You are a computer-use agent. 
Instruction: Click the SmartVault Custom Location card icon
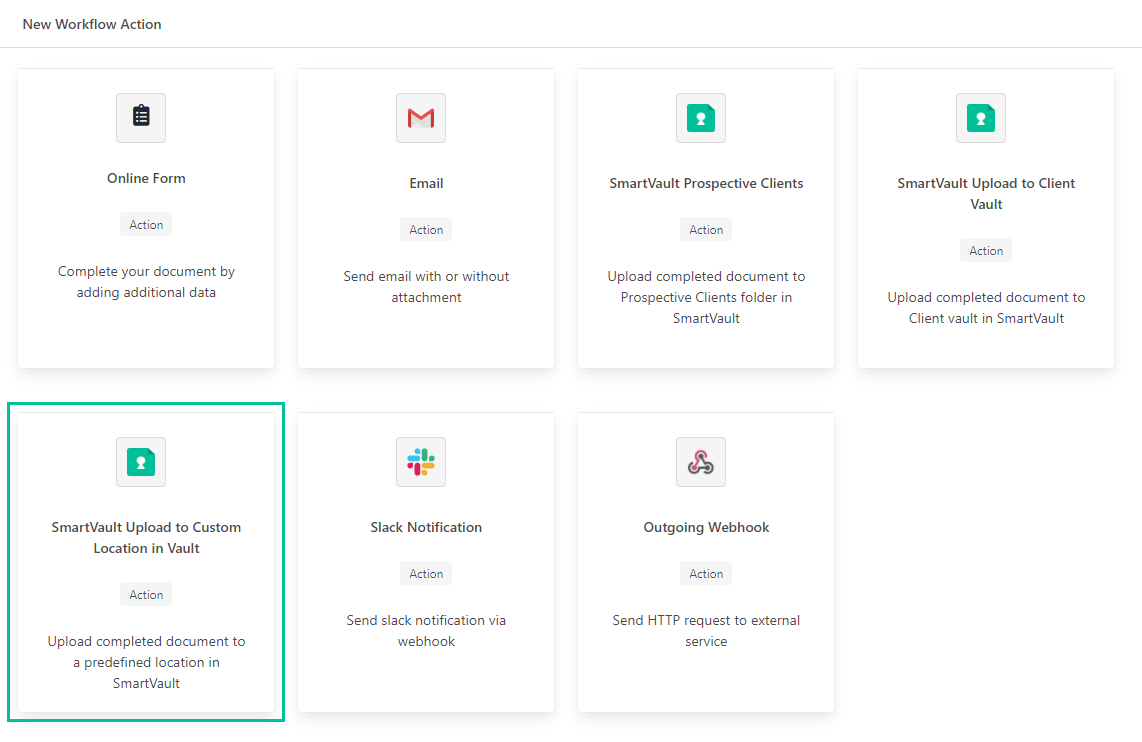[x=141, y=462]
